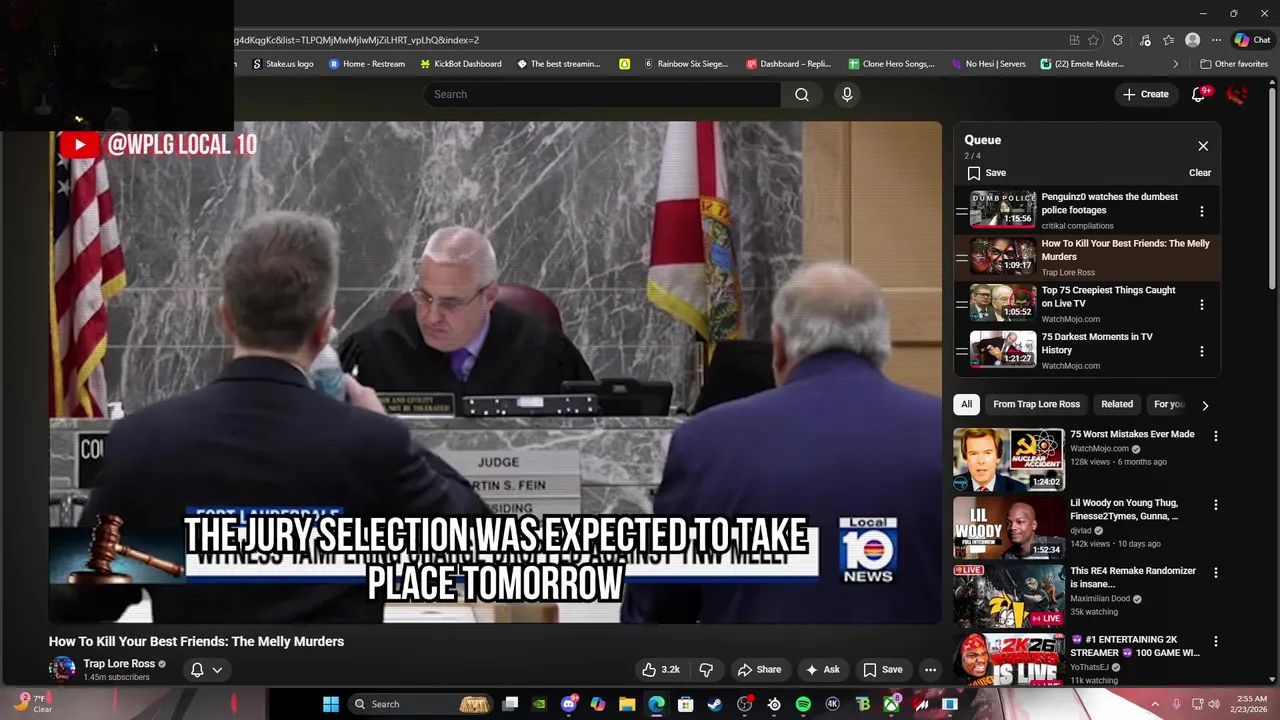Open options for Lil Woody on Young Thug video
Screen dimensions: 1280x720
(x=1216, y=505)
